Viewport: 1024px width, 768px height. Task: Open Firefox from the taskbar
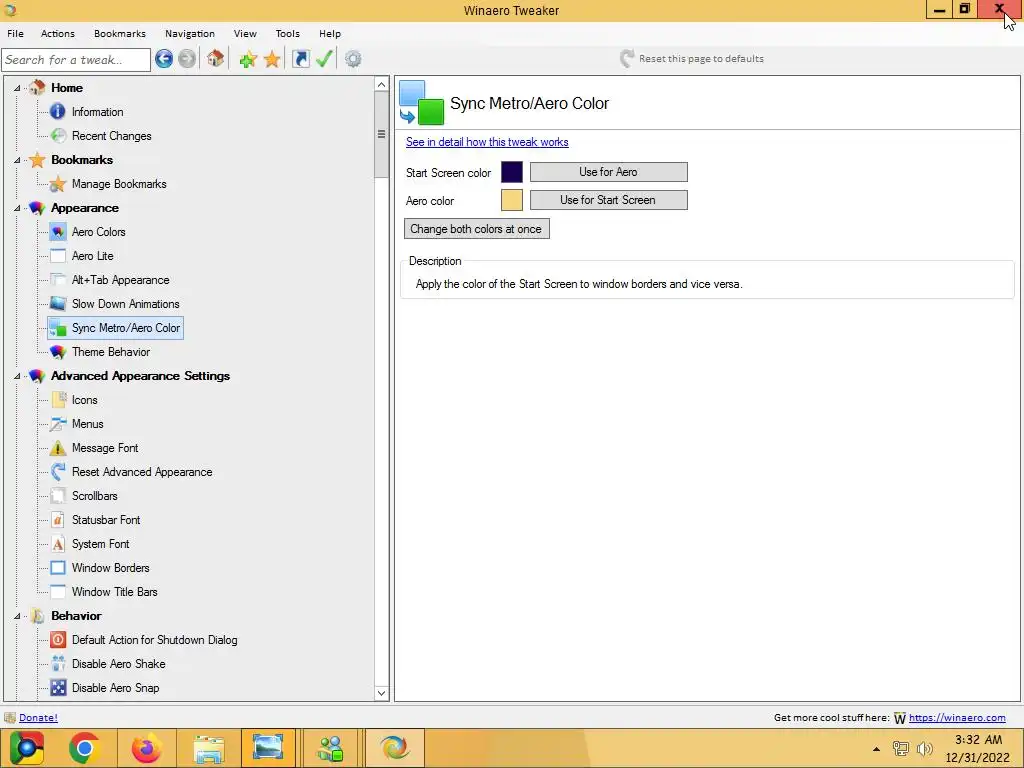click(x=146, y=748)
